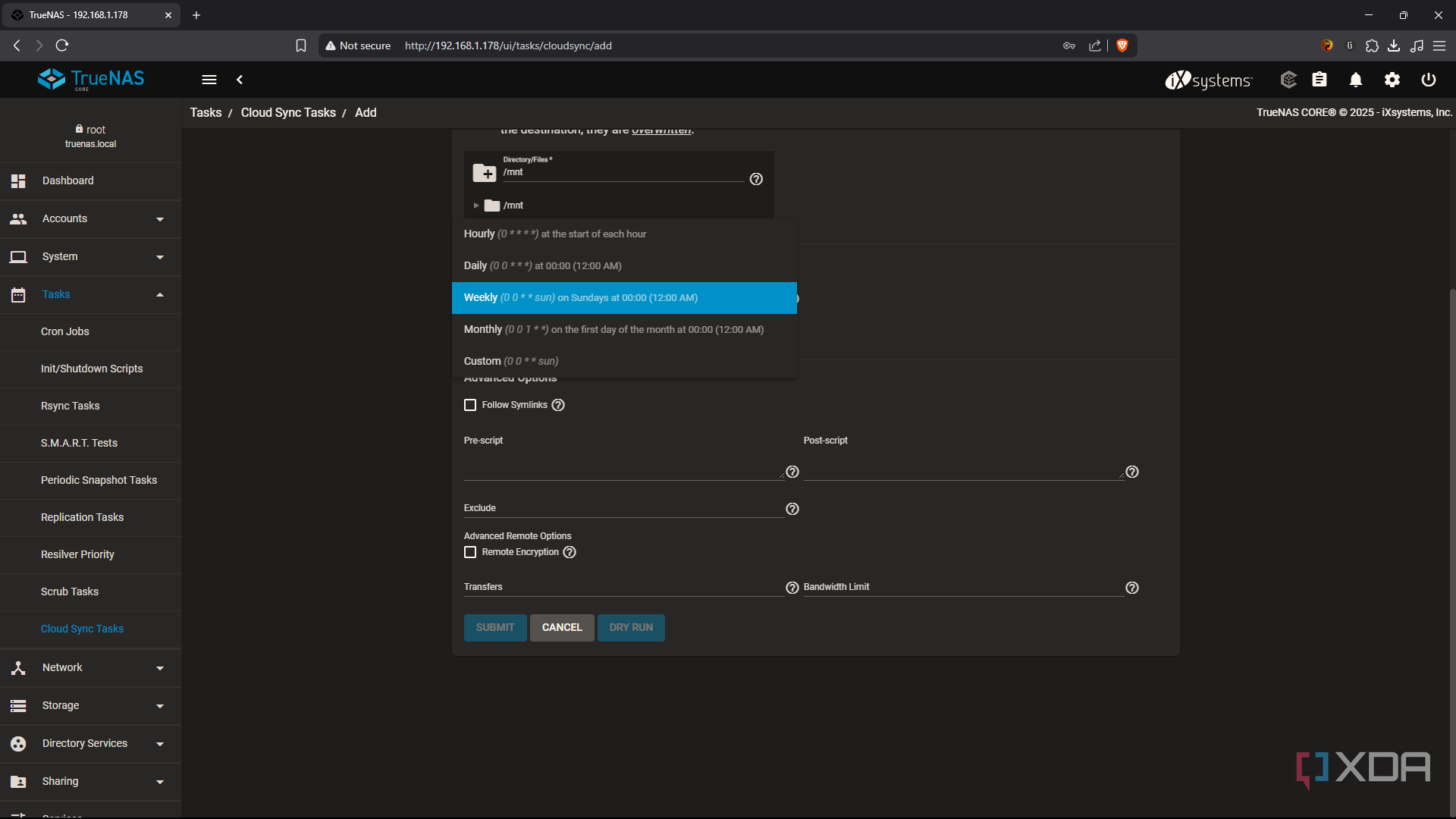Collapse the Tasks sidebar section
1456x819 pixels.
click(x=91, y=295)
